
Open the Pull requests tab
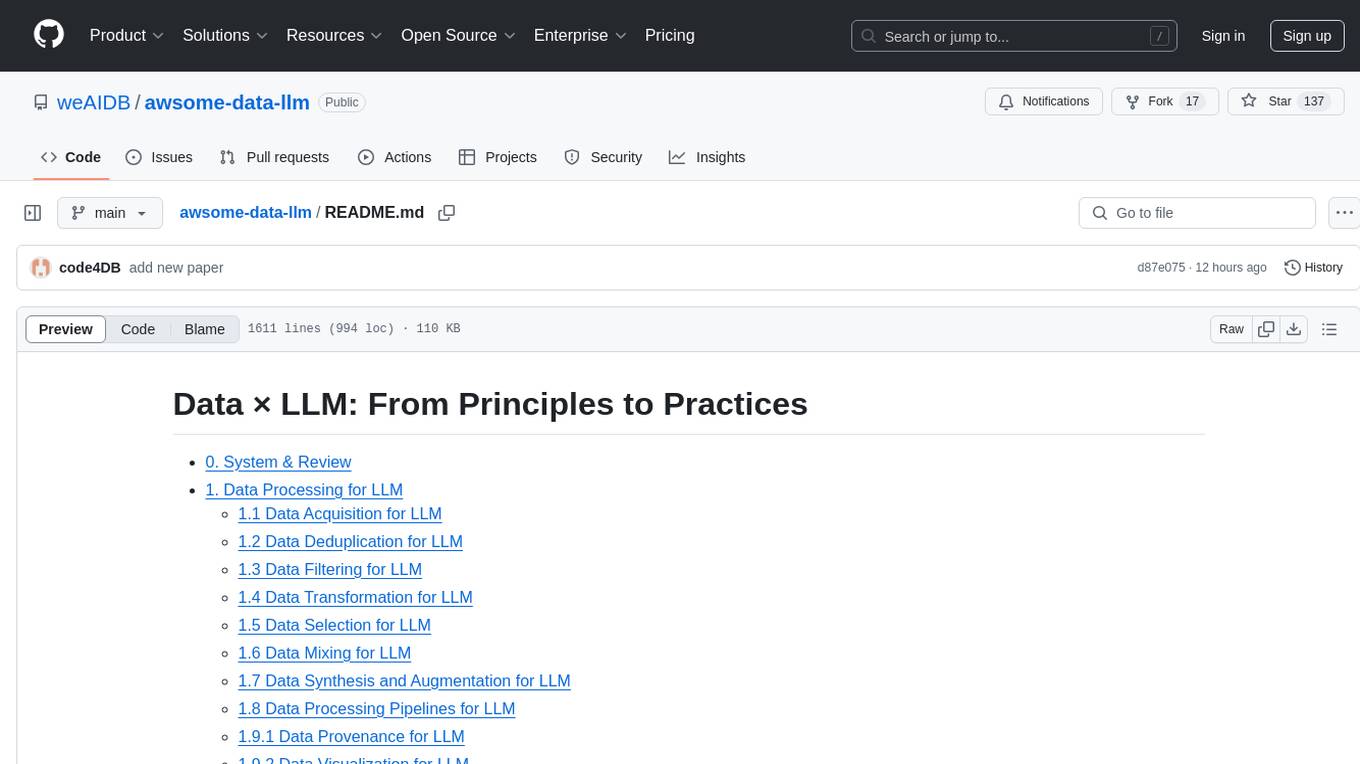tap(274, 157)
